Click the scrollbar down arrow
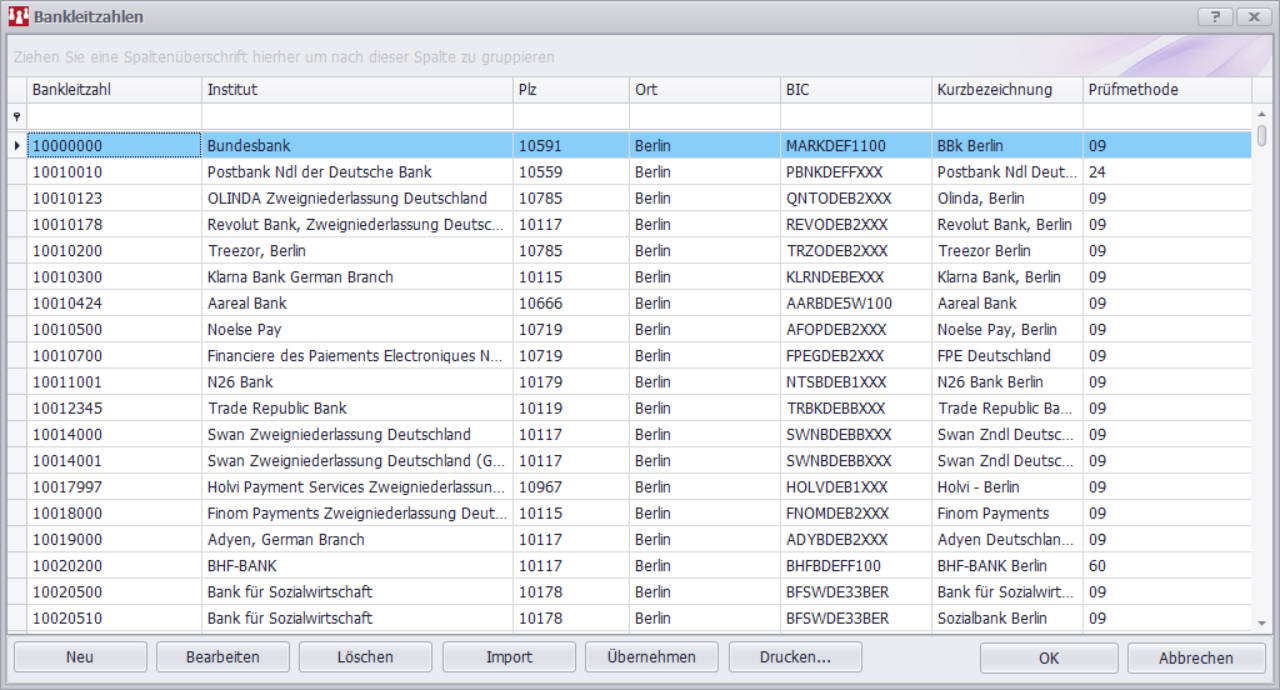This screenshot has height=690, width=1280. coord(1261,623)
